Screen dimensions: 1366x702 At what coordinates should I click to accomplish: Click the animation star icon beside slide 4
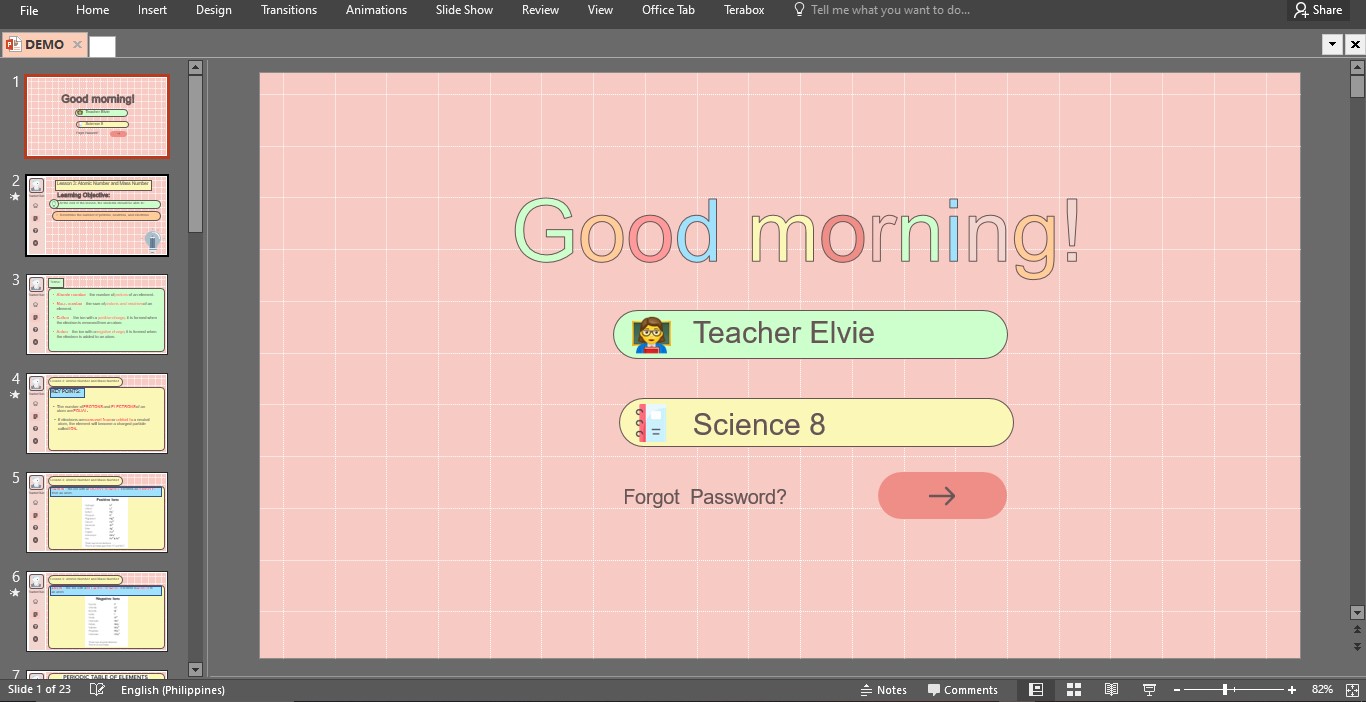click(x=15, y=395)
